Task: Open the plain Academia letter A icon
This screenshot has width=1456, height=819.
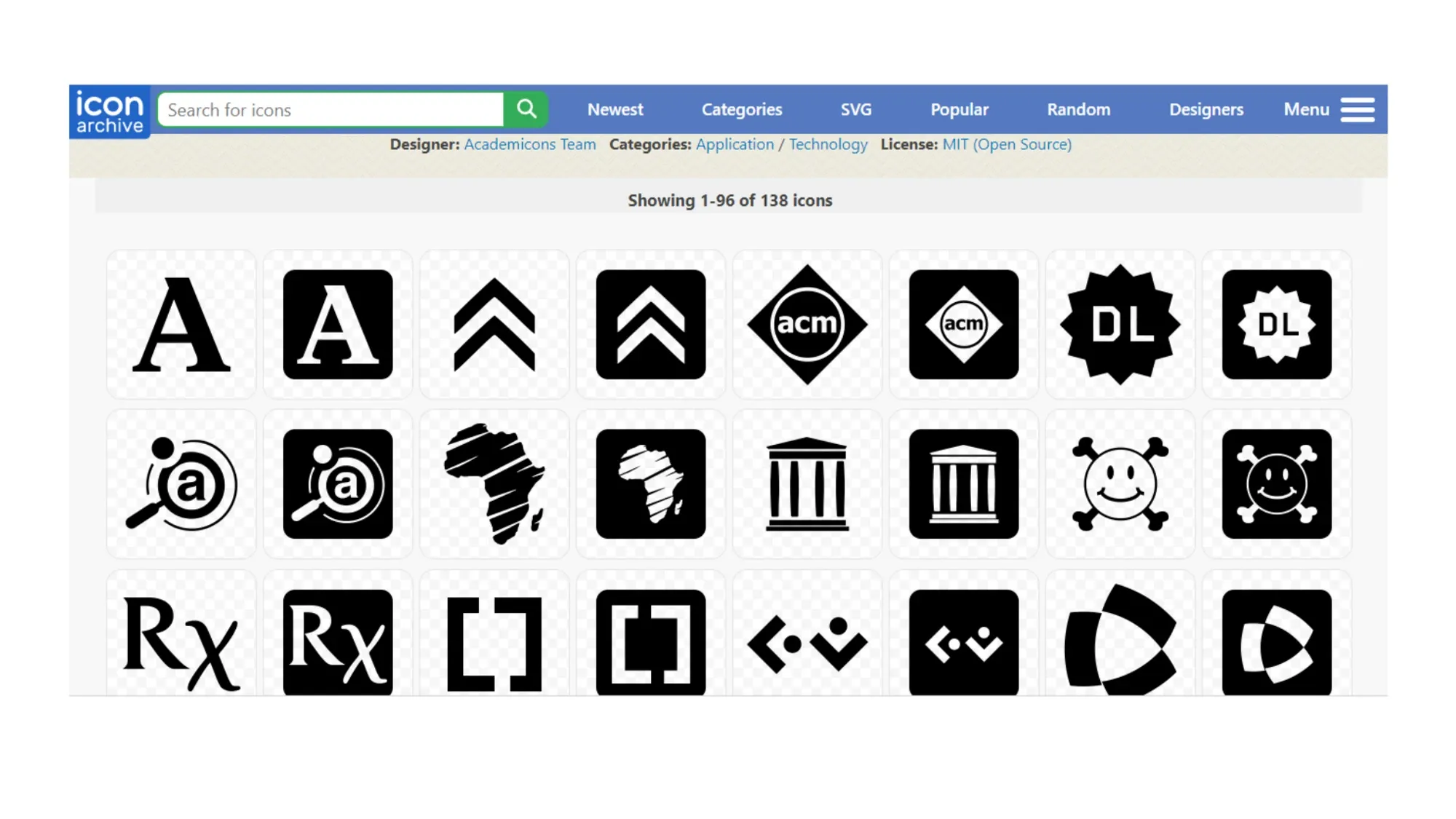Action: [x=181, y=325]
